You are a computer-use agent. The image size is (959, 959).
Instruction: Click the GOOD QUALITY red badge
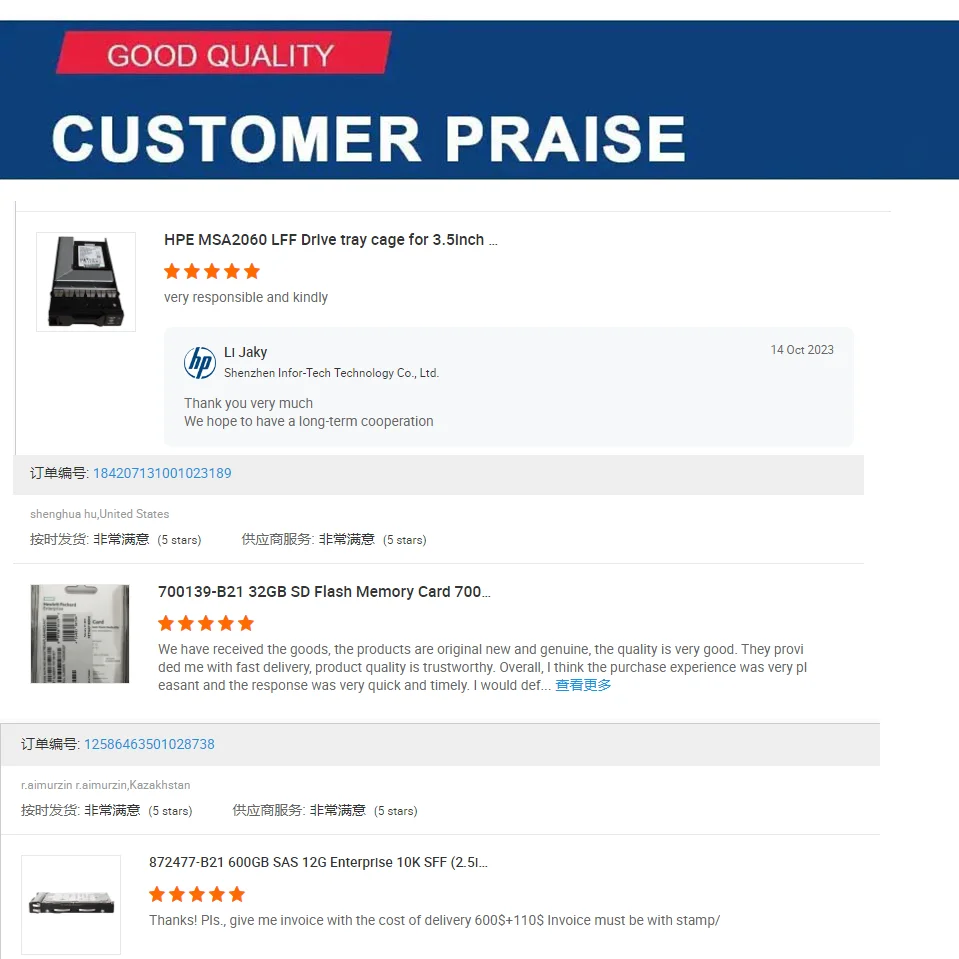222,54
